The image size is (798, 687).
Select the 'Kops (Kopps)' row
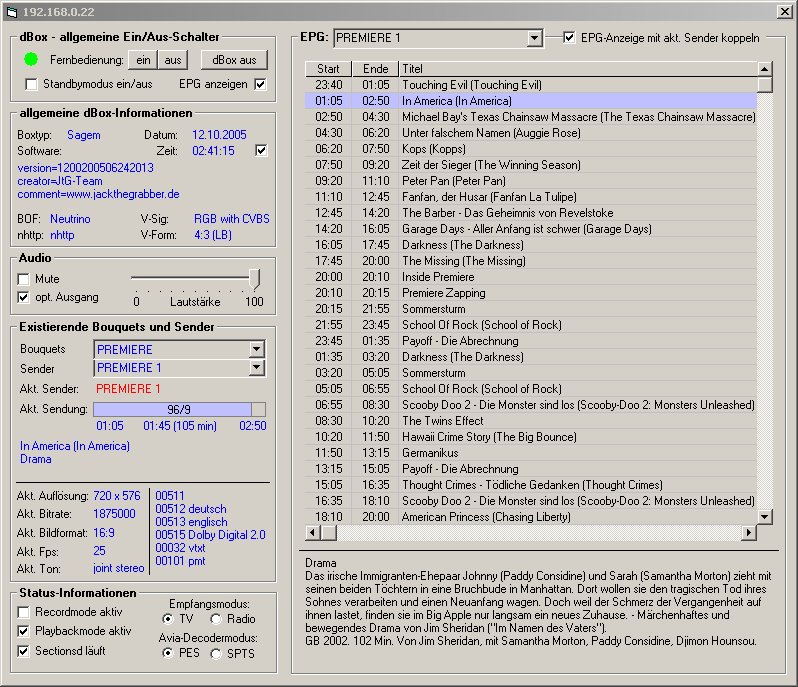pos(530,149)
